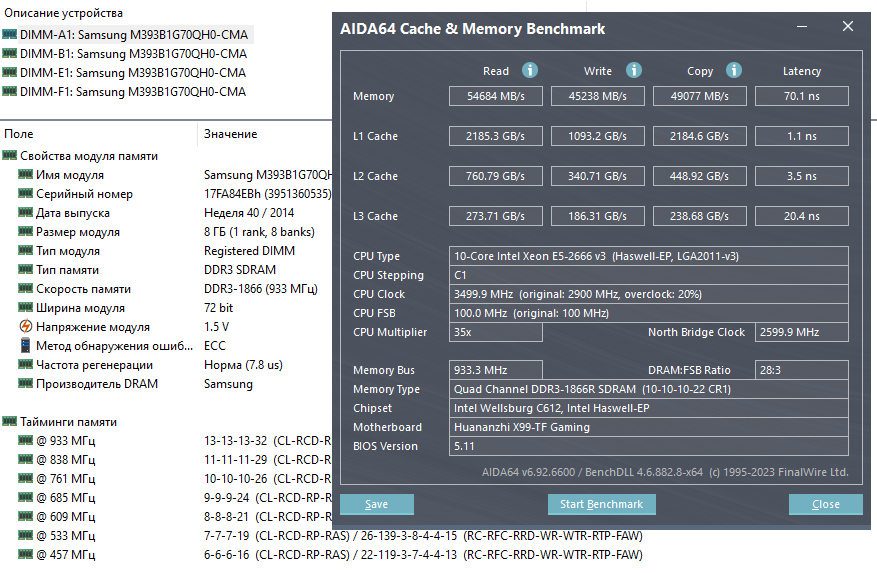
Task: Click the Memory Write value 45238 MB/s
Action: pos(597,96)
